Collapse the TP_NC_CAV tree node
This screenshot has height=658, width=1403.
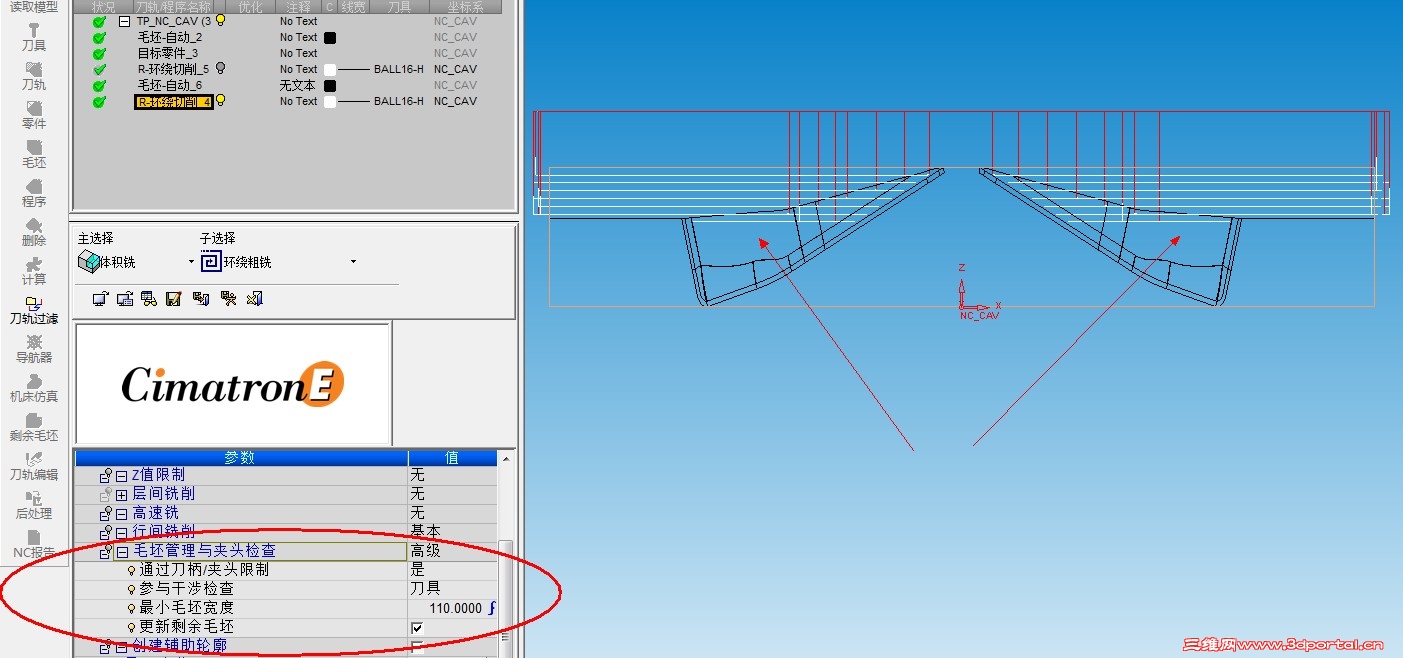coord(125,21)
